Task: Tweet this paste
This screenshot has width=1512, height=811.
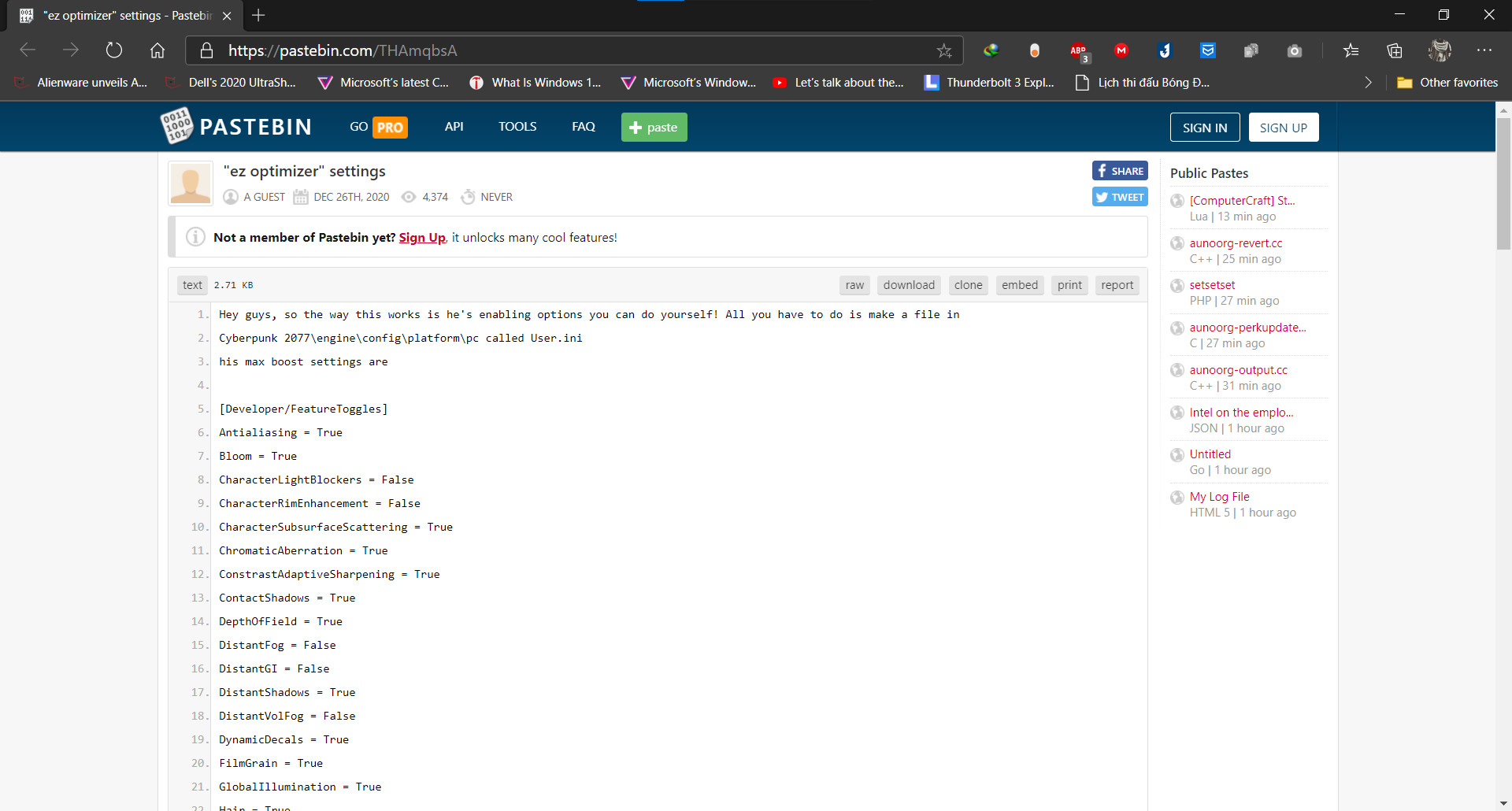Action: (x=1120, y=197)
